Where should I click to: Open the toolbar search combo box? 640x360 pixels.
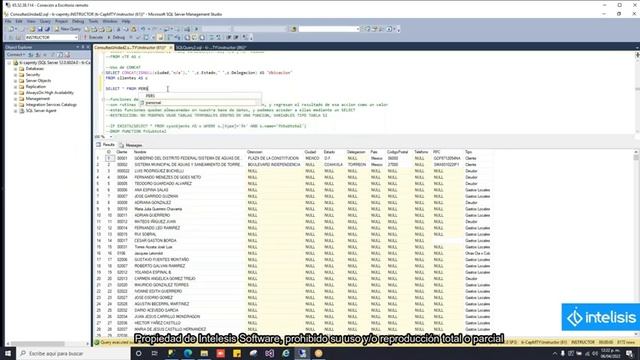point(329,29)
